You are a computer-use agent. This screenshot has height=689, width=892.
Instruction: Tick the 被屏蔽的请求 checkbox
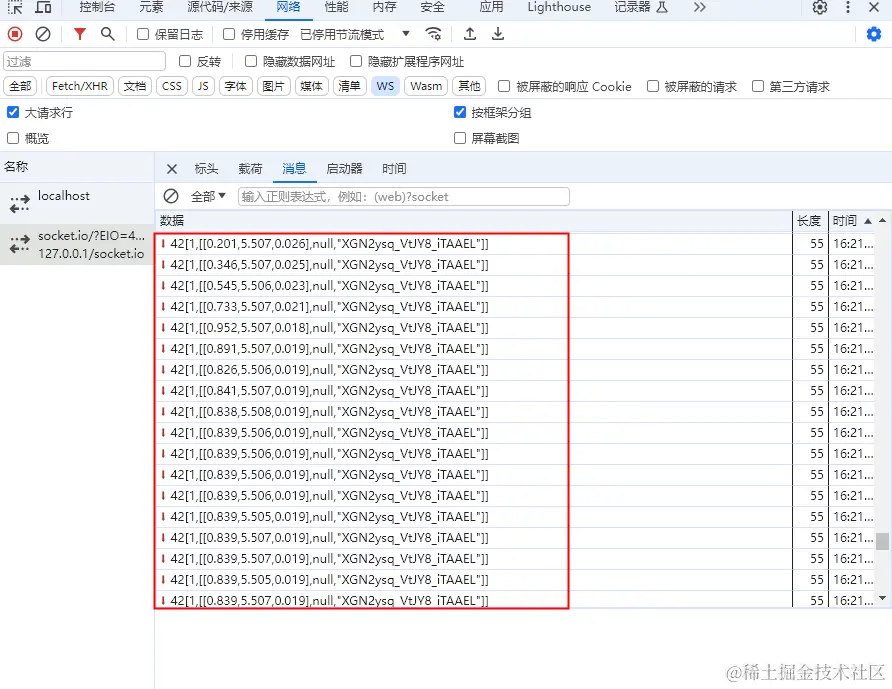[653, 86]
